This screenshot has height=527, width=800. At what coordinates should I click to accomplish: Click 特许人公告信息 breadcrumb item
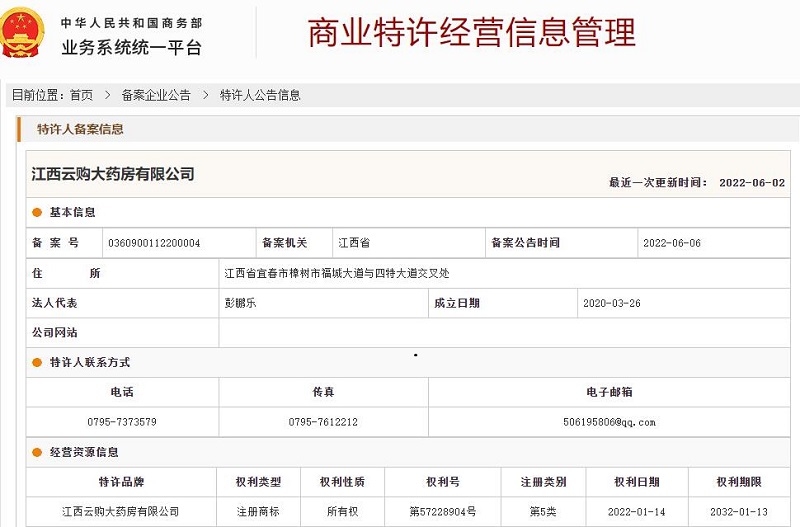click(260, 95)
